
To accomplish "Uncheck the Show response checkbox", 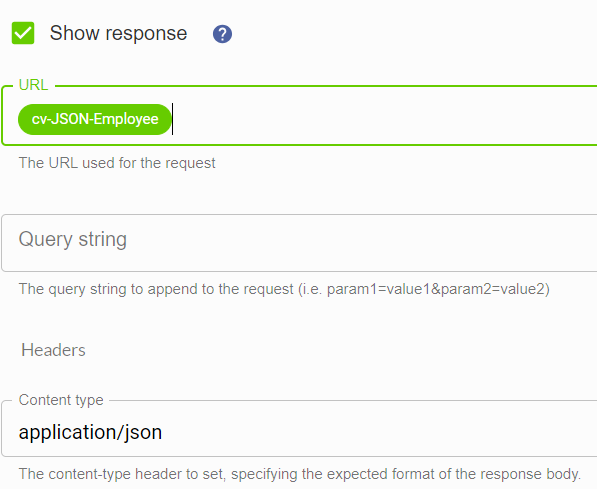I will coord(23,33).
